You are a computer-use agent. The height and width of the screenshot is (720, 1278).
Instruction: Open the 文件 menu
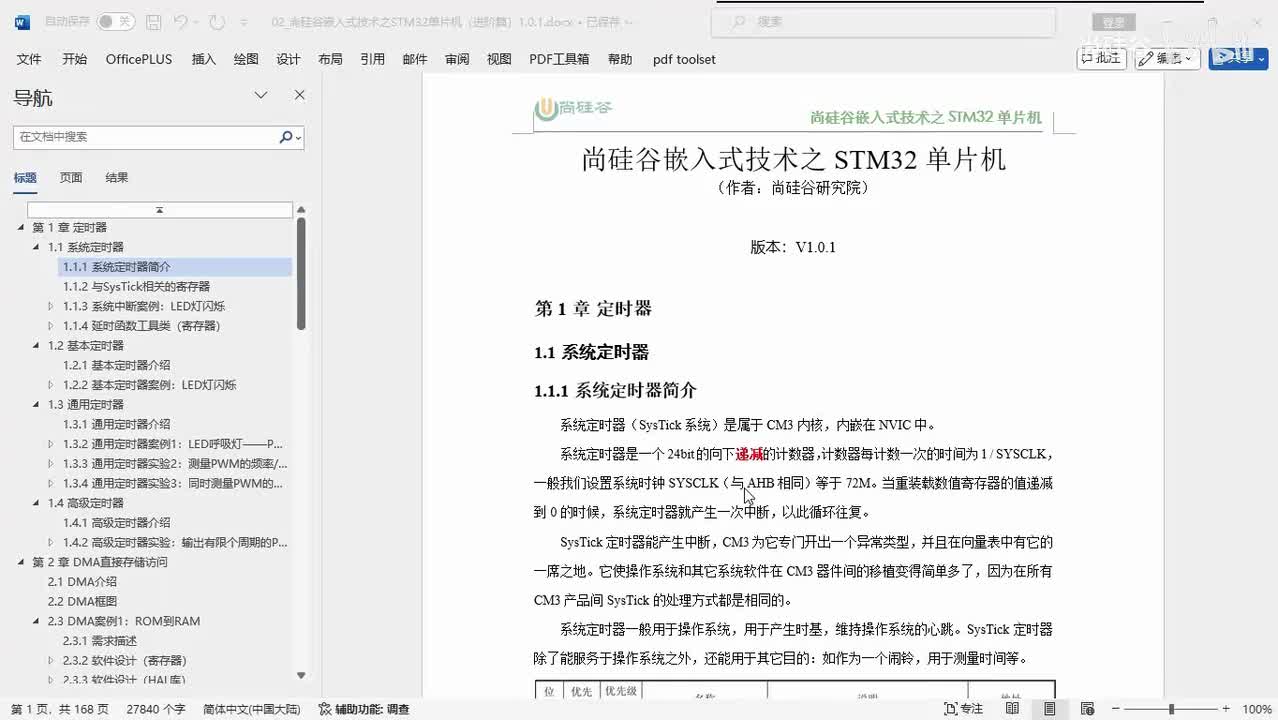click(x=29, y=59)
